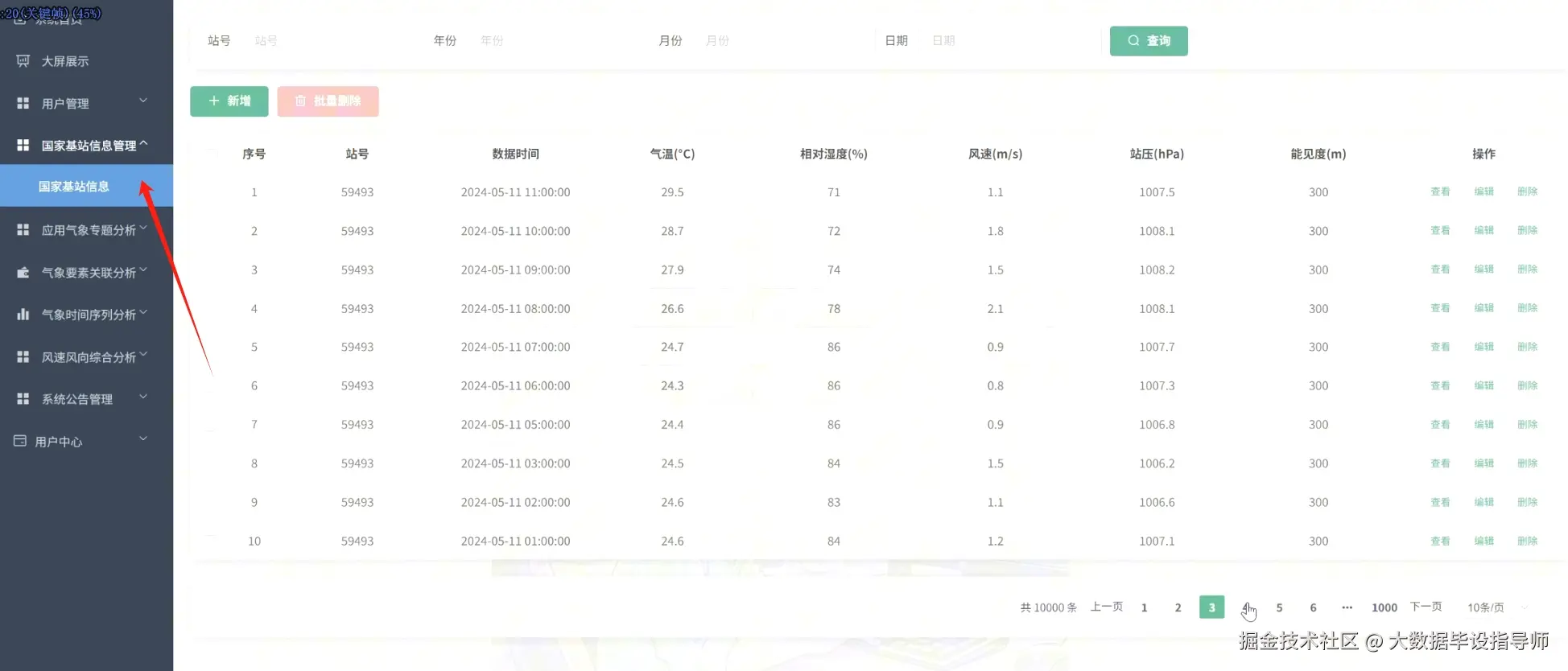Click 删除 for the 08:00:00 row
The height and width of the screenshot is (671, 1568).
click(x=1527, y=308)
